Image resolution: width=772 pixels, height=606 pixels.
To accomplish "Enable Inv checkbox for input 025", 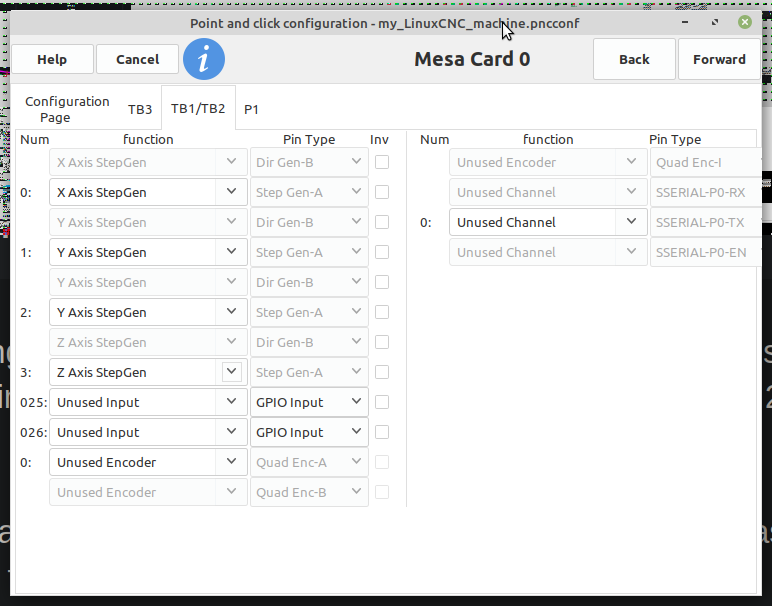I will coord(382,403).
